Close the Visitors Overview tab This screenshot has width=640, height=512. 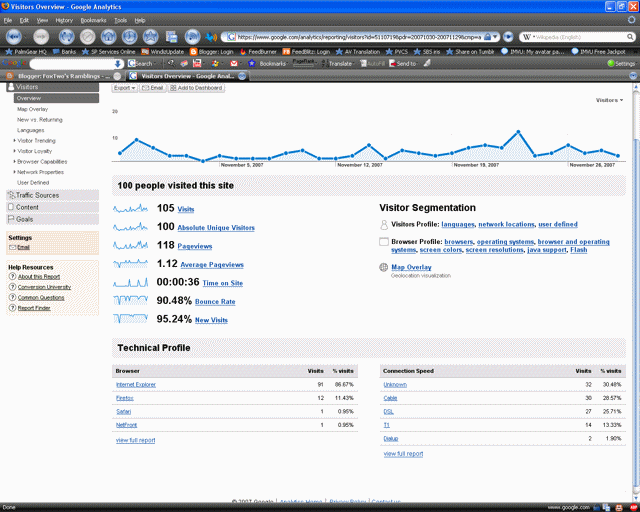click(x=242, y=76)
